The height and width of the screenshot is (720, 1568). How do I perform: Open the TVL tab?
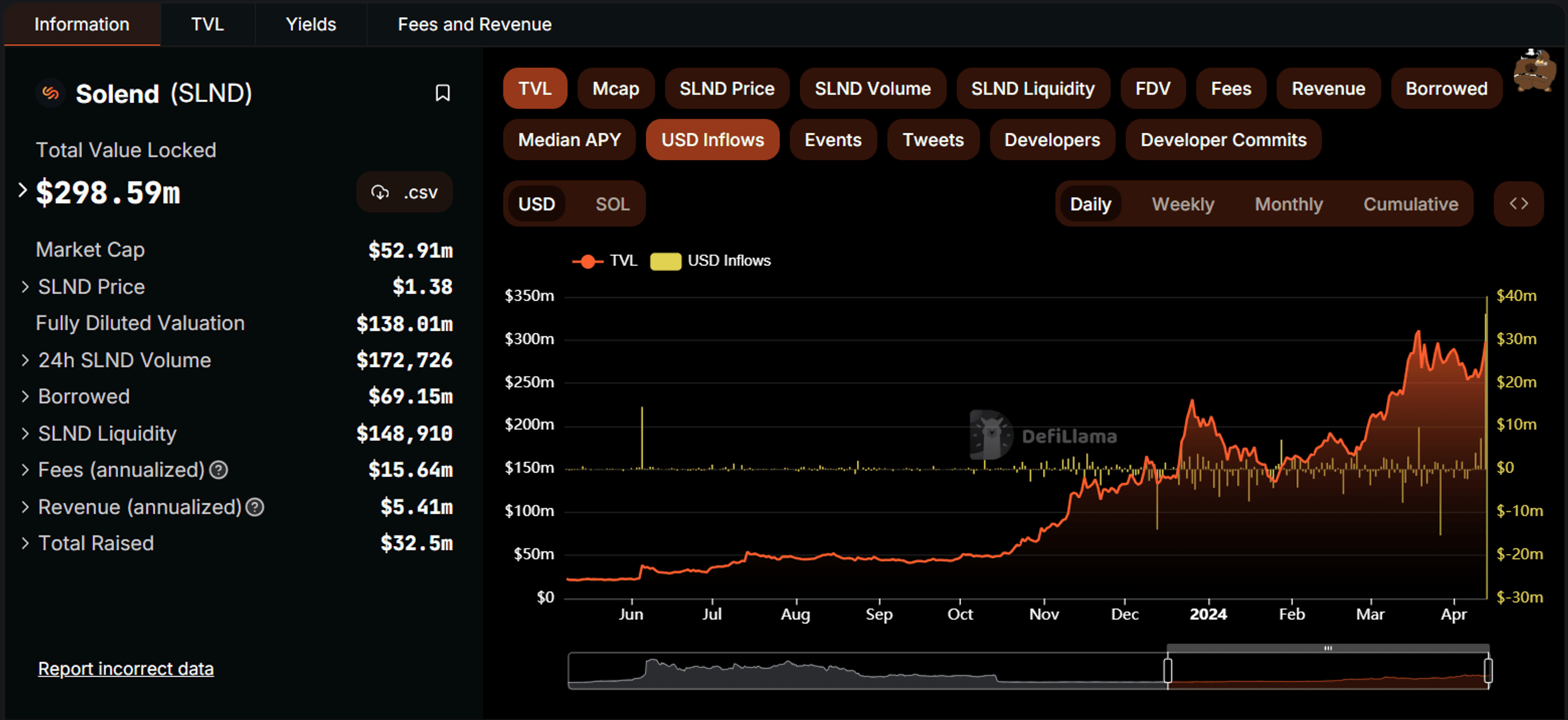pyautogui.click(x=208, y=24)
